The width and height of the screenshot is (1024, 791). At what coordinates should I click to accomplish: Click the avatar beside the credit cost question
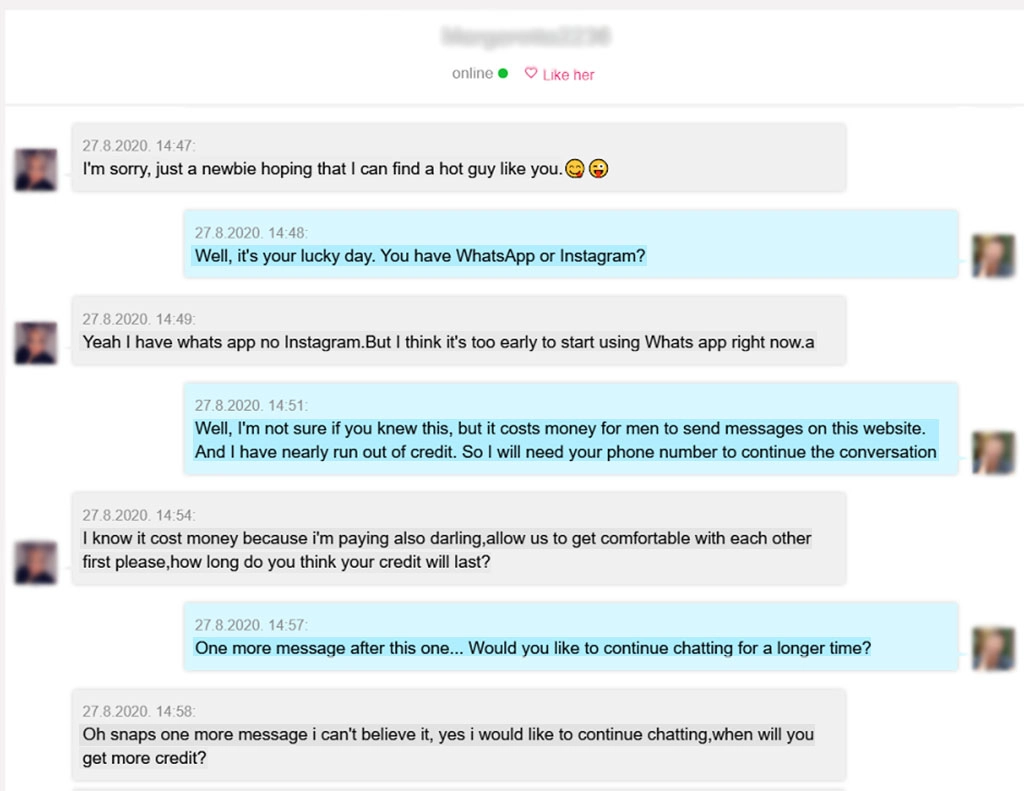[x=34, y=562]
